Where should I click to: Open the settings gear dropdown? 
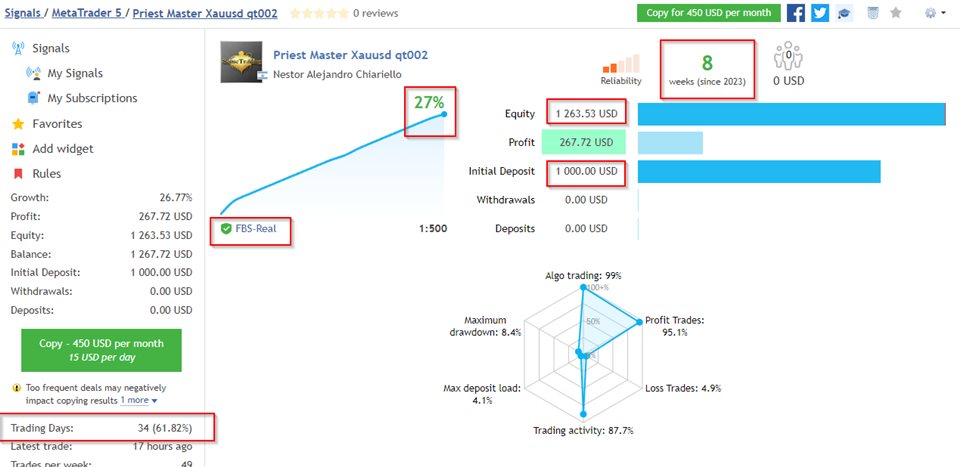(x=934, y=13)
